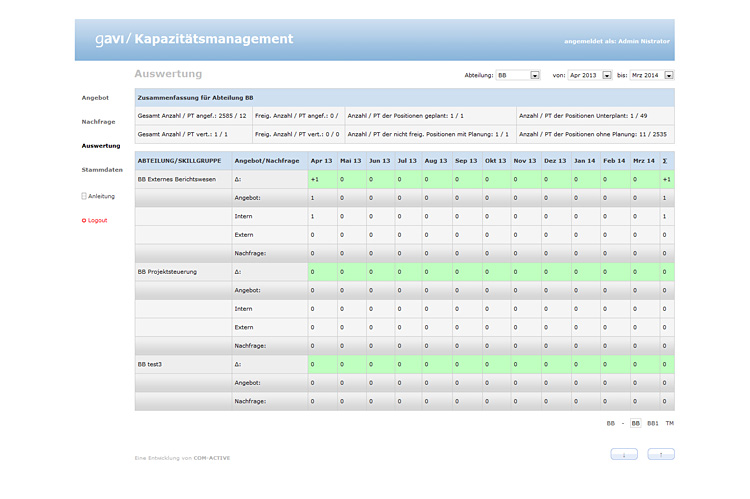Click the Nov 13 column header

click(x=525, y=161)
